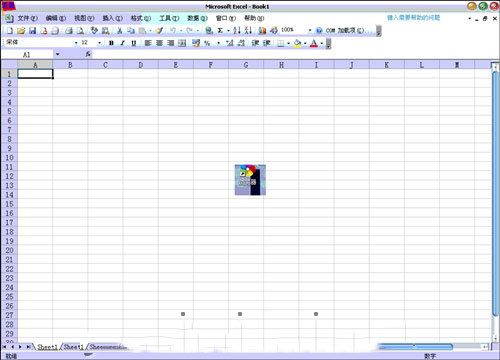The image size is (500, 360).
Task: Click the font color A swatch
Action: [x=314, y=43]
